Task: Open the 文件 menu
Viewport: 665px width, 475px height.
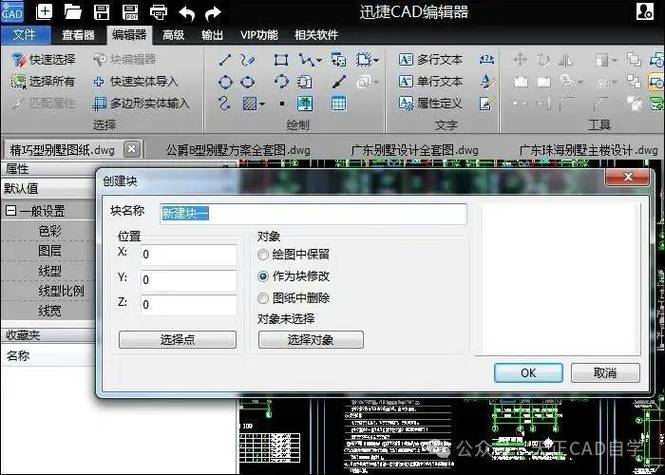Action: [x=25, y=35]
